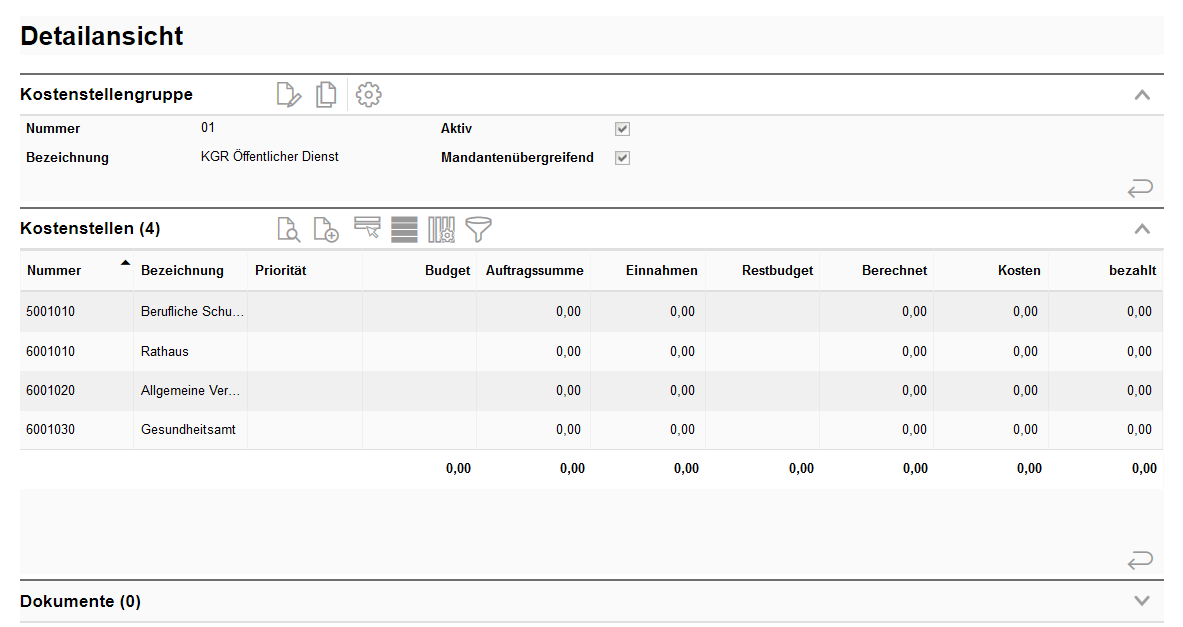This screenshot has width=1183, height=627.
Task: Select the Rathaus row
Action: point(165,351)
